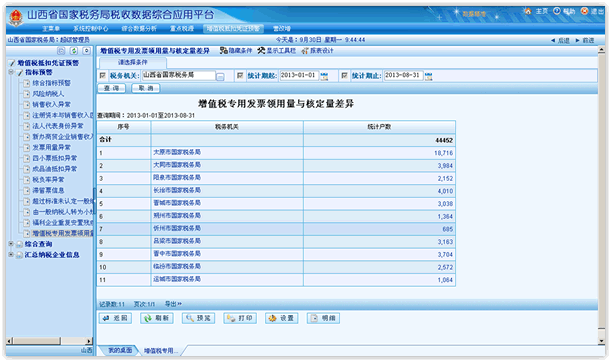Click the 打印 print button
The width and height of the screenshot is (611, 362).
tap(240, 318)
